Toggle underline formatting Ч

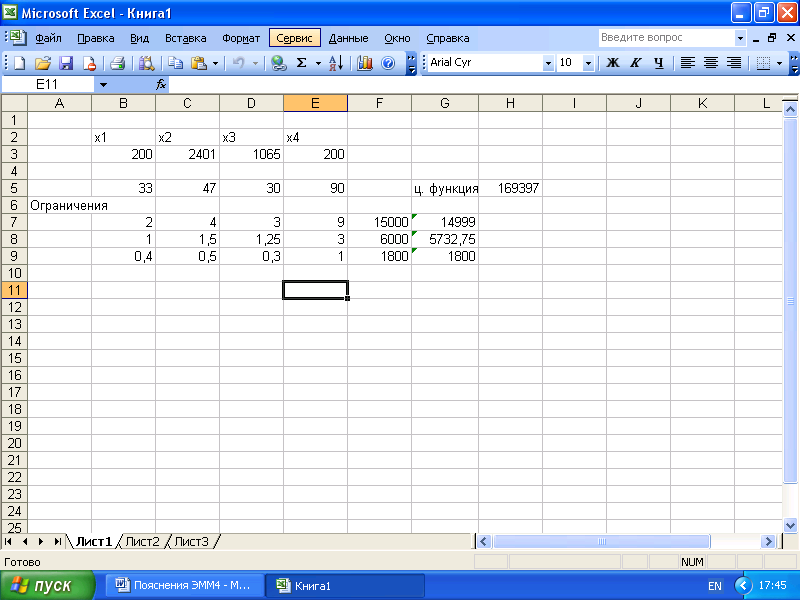tap(659, 63)
